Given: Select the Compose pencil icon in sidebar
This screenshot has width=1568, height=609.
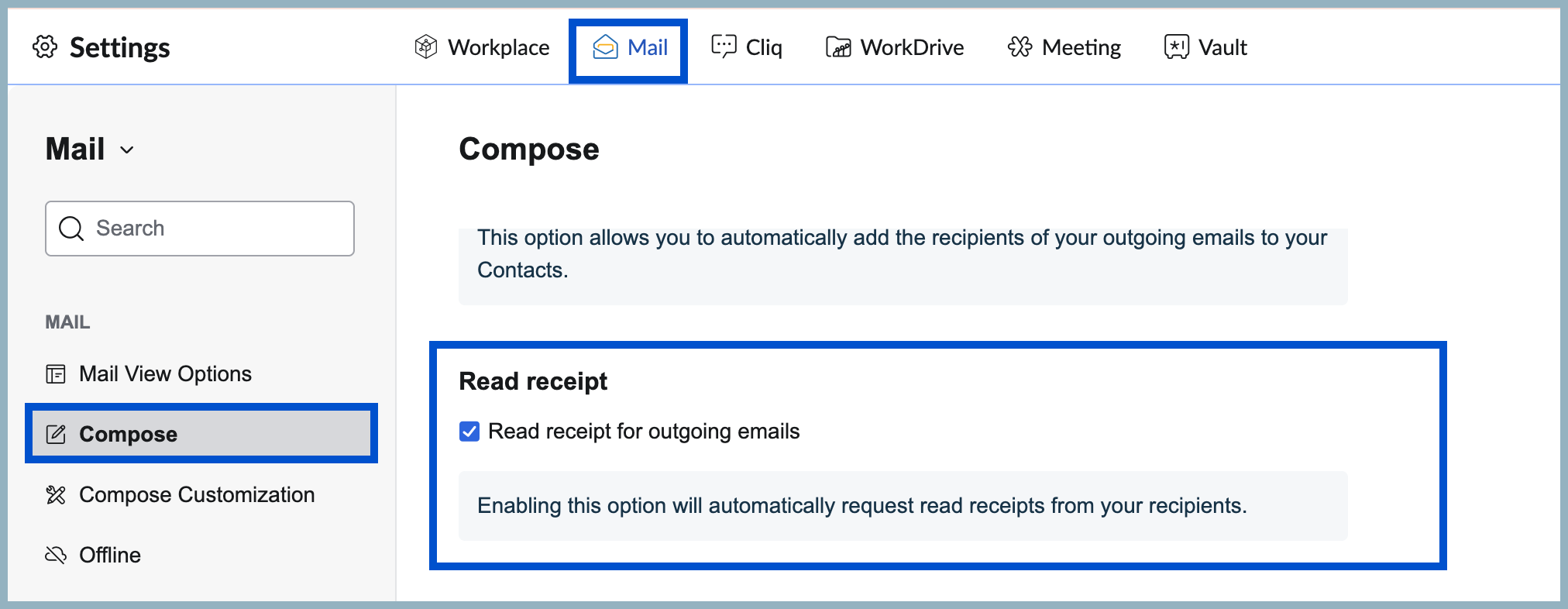Looking at the screenshot, I should [56, 434].
